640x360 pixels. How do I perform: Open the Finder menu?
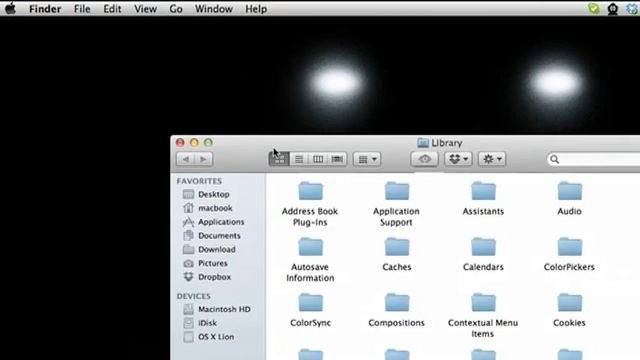point(45,9)
